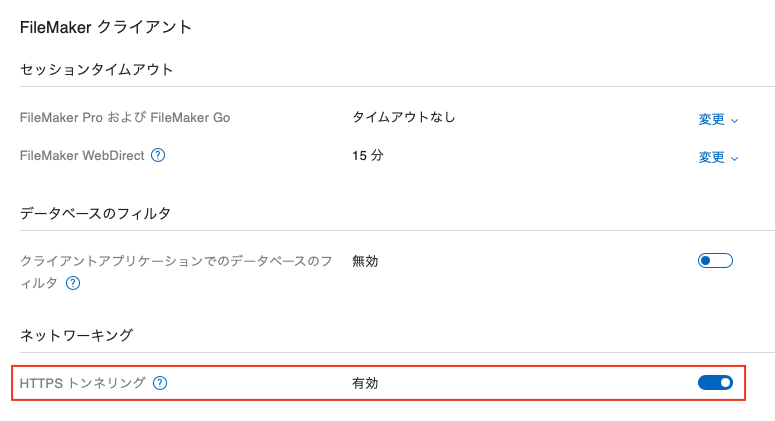Image resolution: width=775 pixels, height=421 pixels.
Task: Show help for HTTPS トンネリング
Action: click(x=160, y=383)
